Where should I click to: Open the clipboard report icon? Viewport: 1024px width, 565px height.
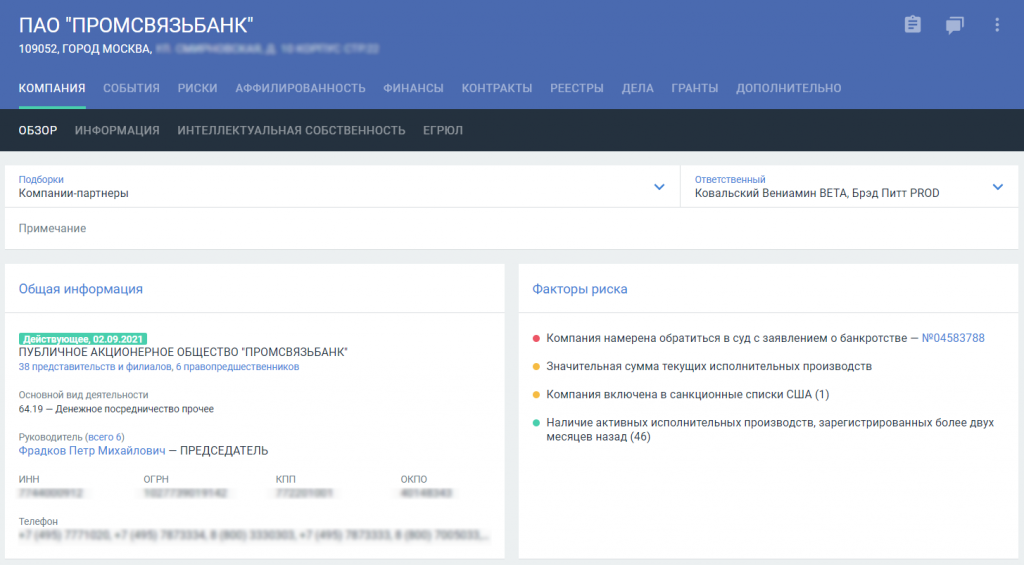coord(912,25)
